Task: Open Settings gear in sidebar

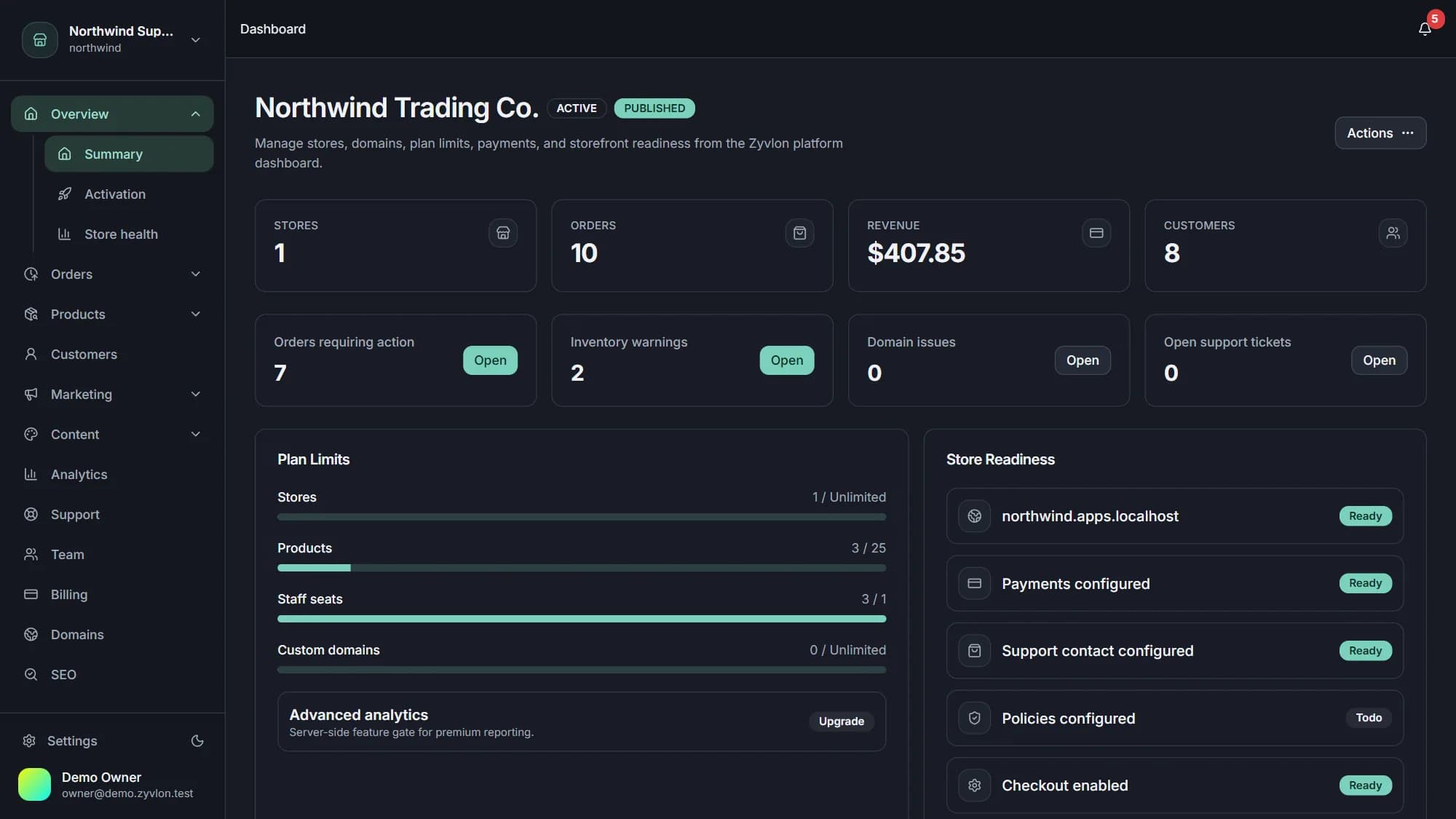Action: point(29,740)
